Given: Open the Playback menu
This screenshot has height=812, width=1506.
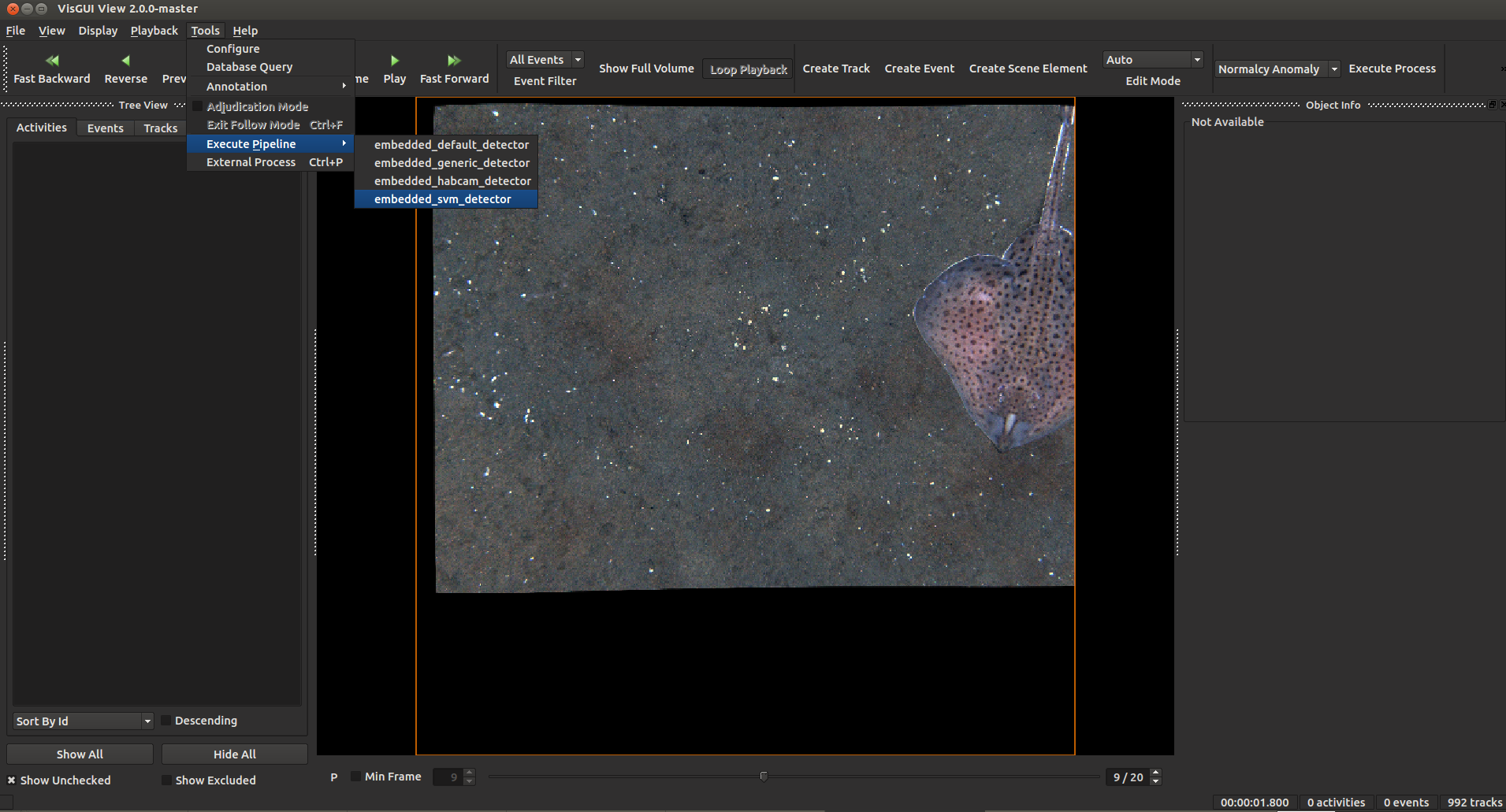Looking at the screenshot, I should pyautogui.click(x=154, y=31).
